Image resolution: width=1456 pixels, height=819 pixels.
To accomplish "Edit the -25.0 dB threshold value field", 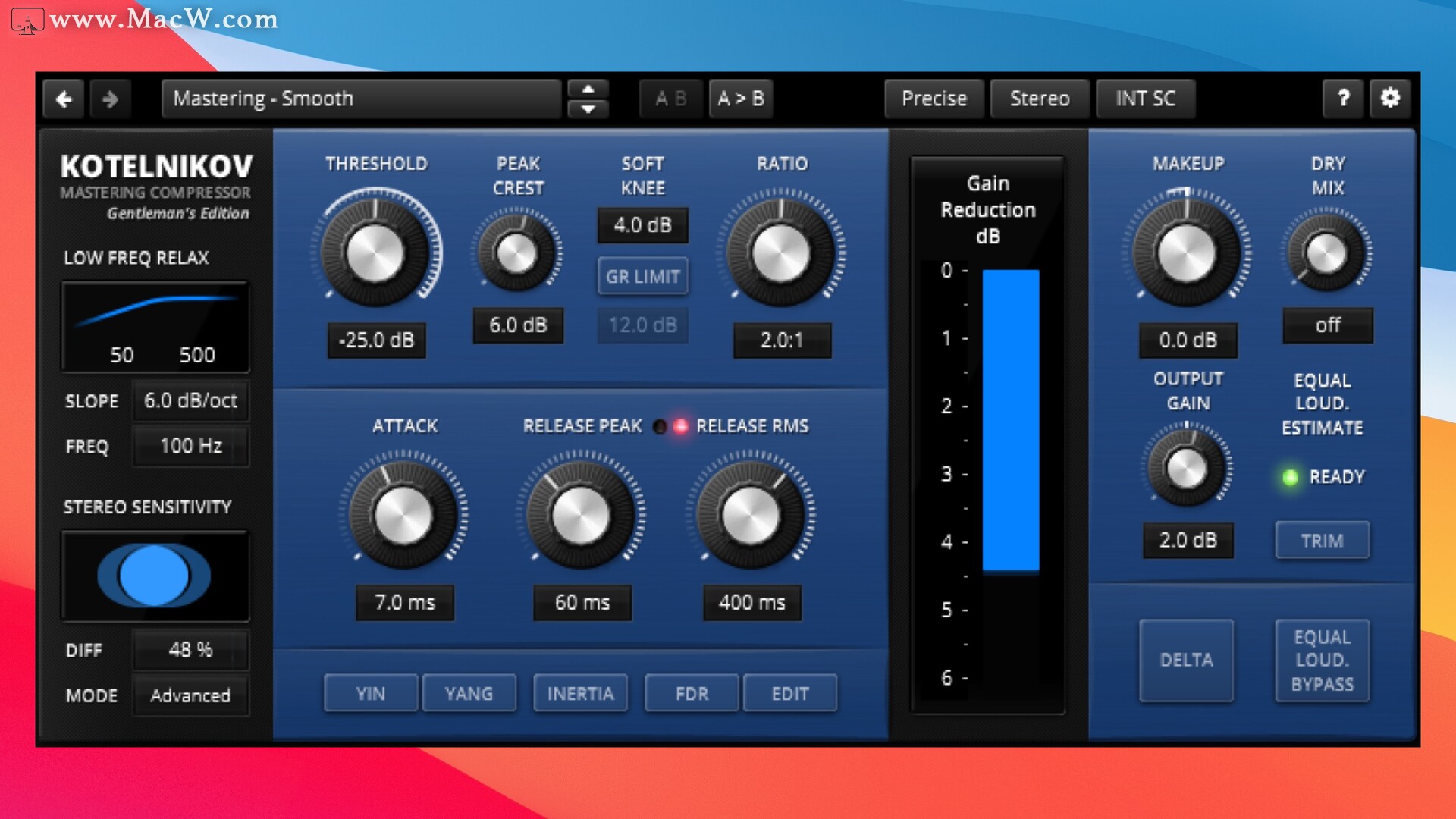I will [377, 340].
